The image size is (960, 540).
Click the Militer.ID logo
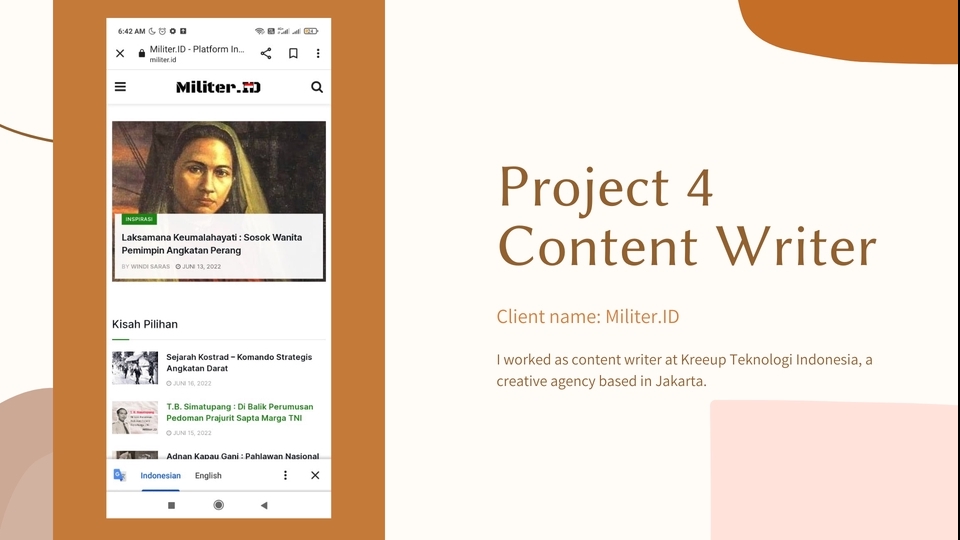(x=218, y=87)
